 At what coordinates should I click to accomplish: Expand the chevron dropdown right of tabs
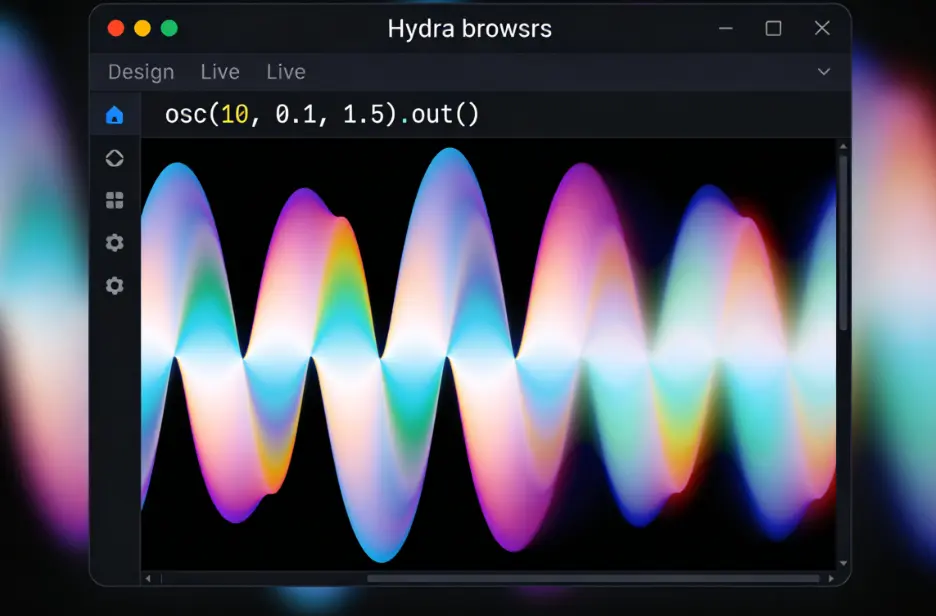[824, 72]
